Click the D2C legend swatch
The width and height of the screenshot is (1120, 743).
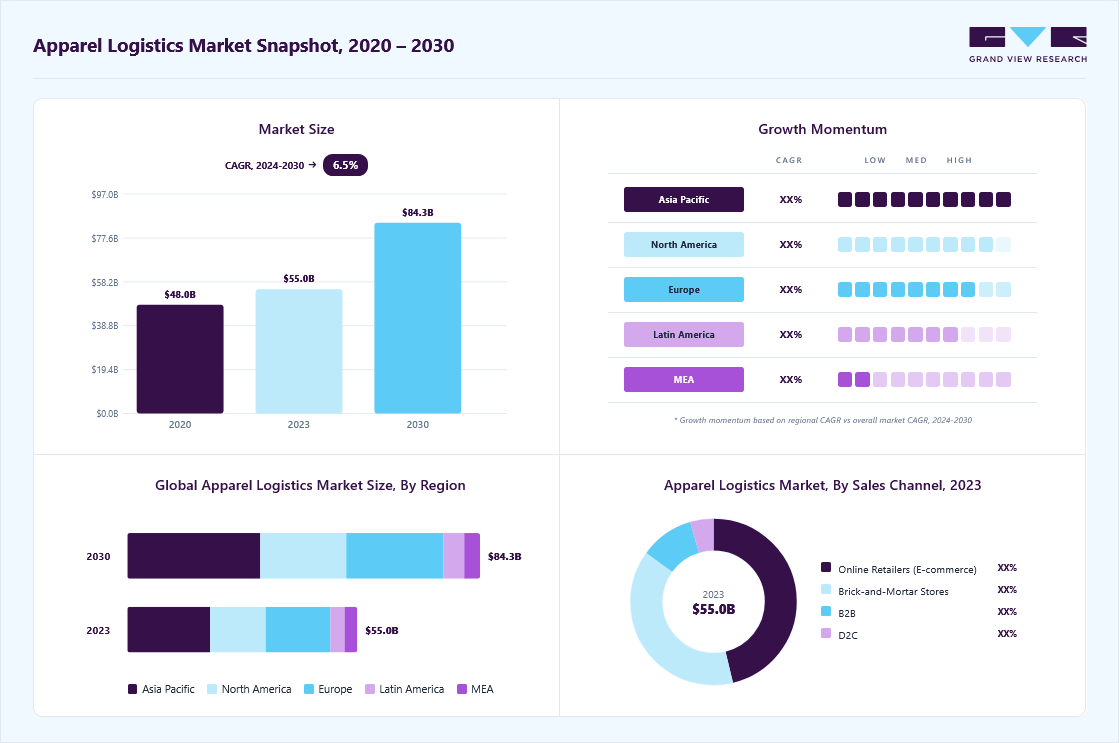pyautogui.click(x=826, y=633)
